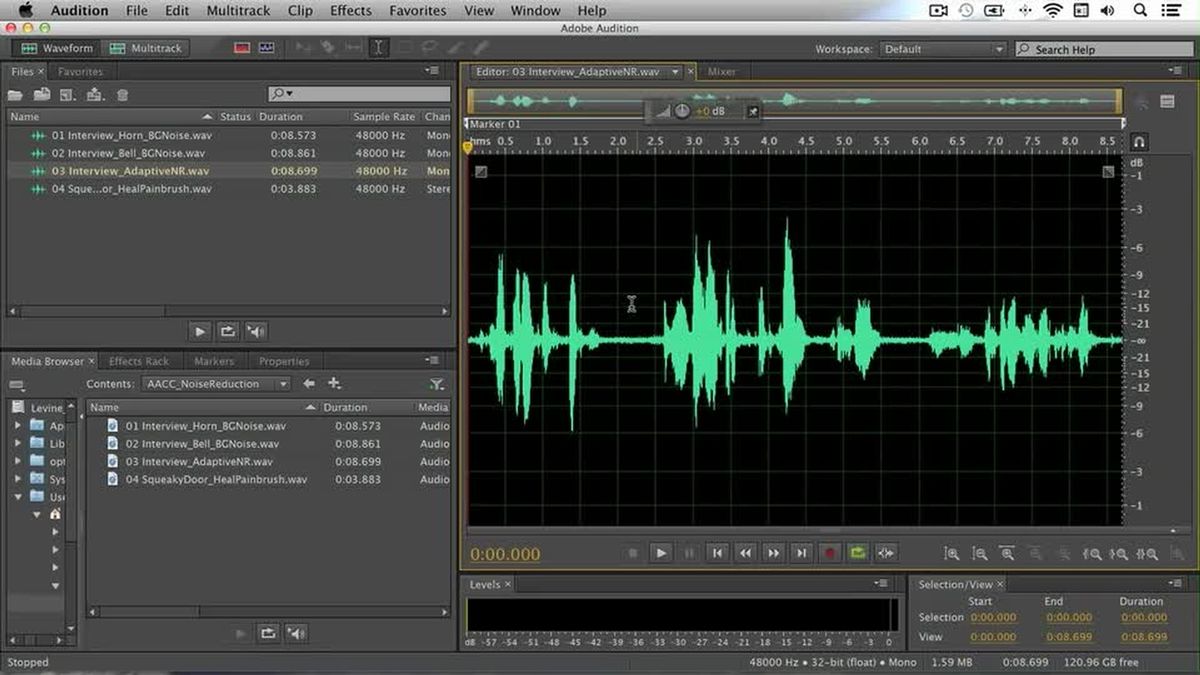Expand the Sys folder in tree
The height and width of the screenshot is (675, 1200).
tap(17, 479)
